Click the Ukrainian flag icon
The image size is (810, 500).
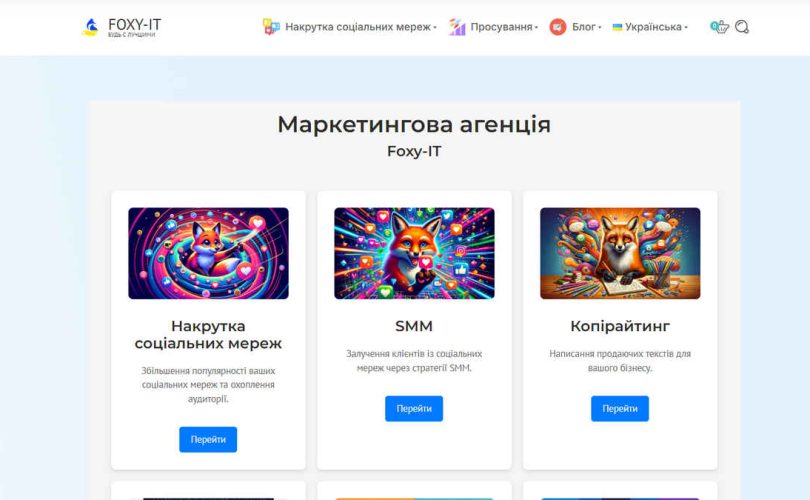click(x=617, y=27)
